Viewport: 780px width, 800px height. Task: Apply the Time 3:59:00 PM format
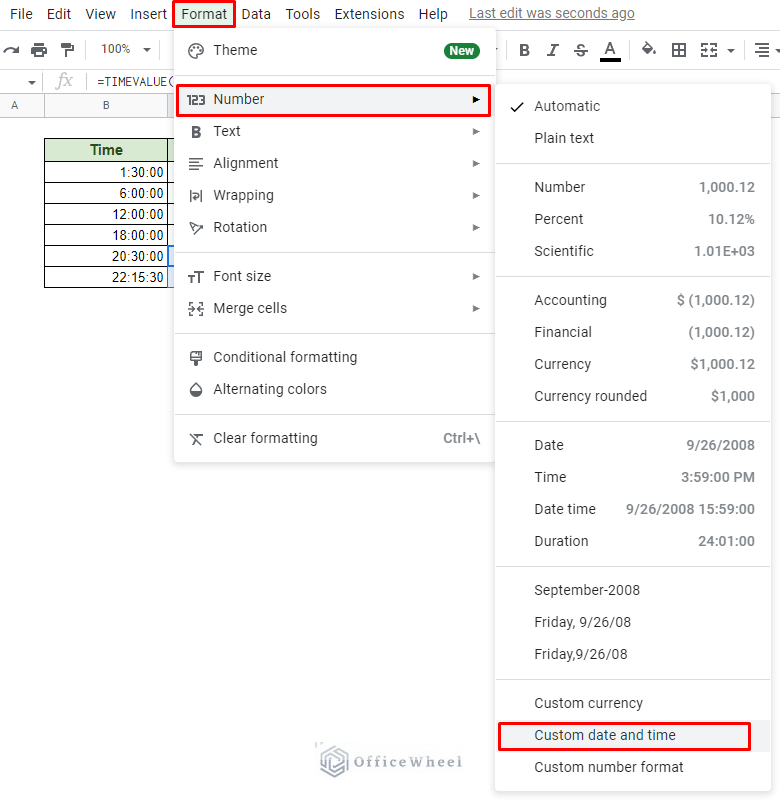point(633,477)
